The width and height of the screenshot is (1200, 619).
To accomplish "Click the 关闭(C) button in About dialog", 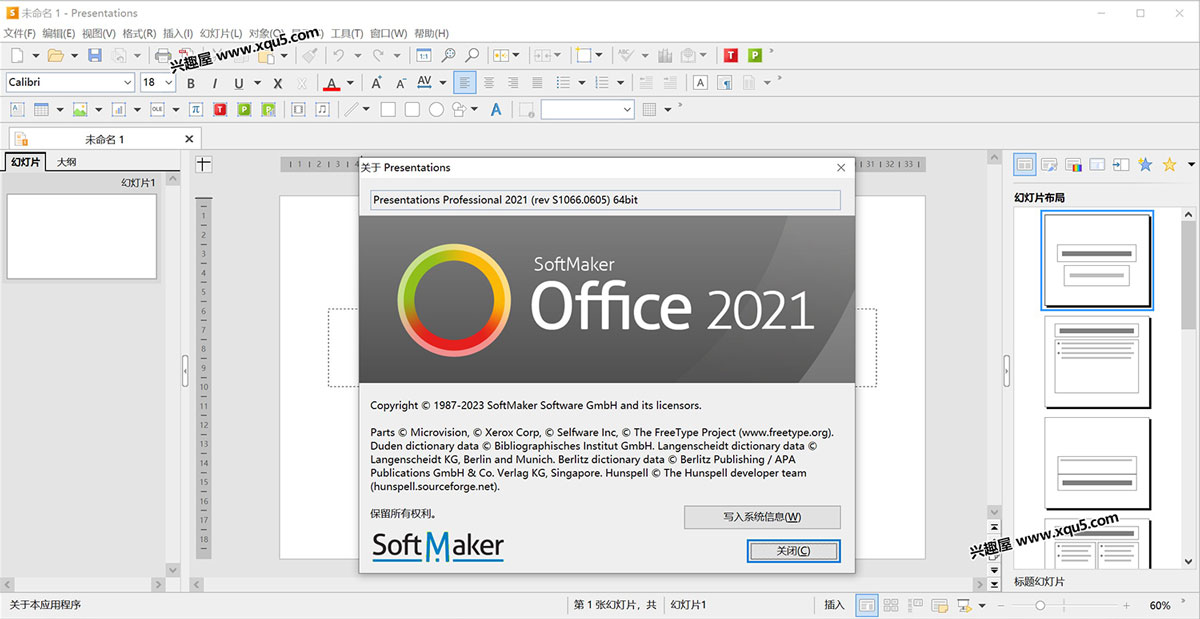I will click(793, 551).
